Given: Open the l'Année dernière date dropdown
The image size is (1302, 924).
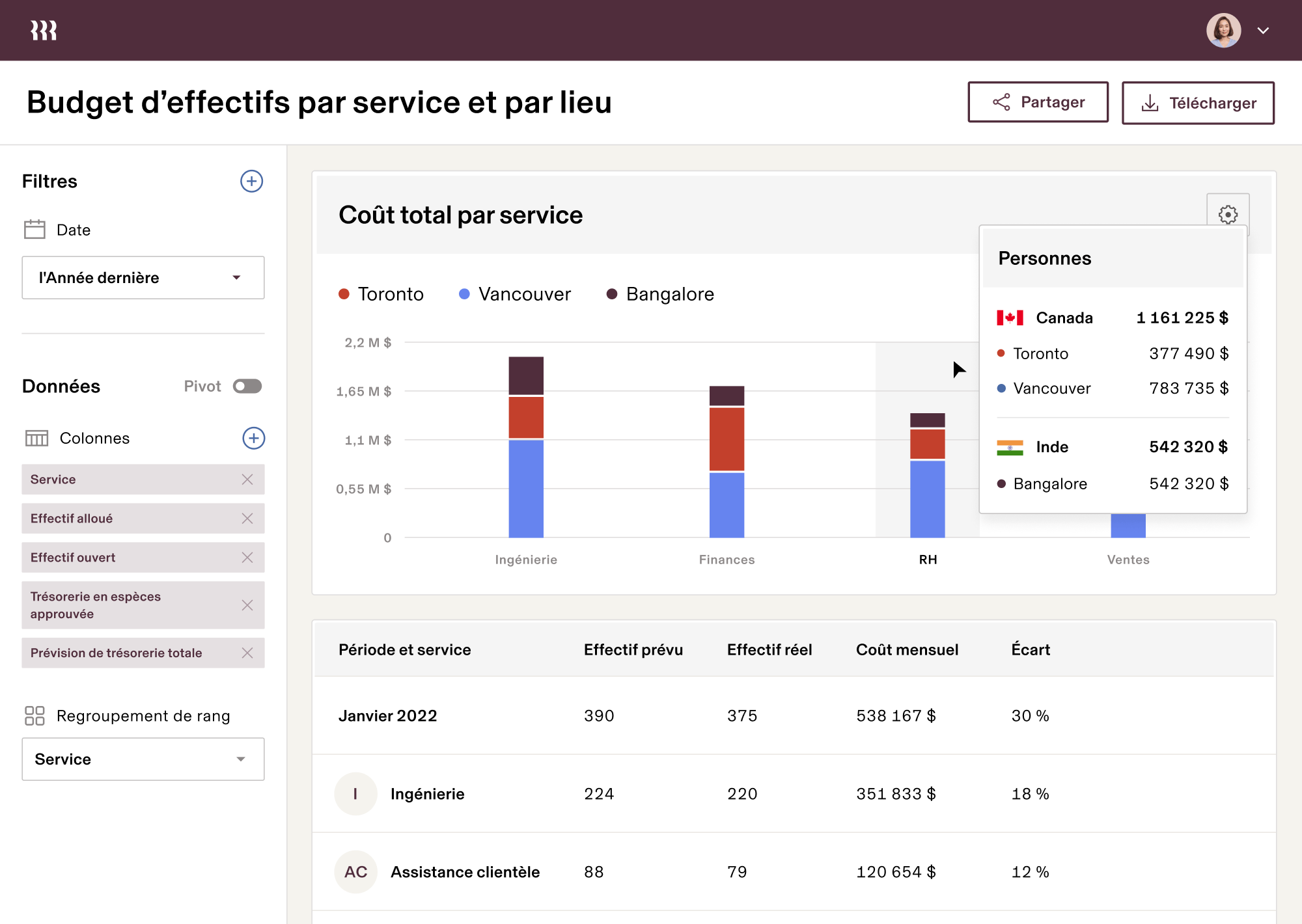Looking at the screenshot, I should (143, 277).
